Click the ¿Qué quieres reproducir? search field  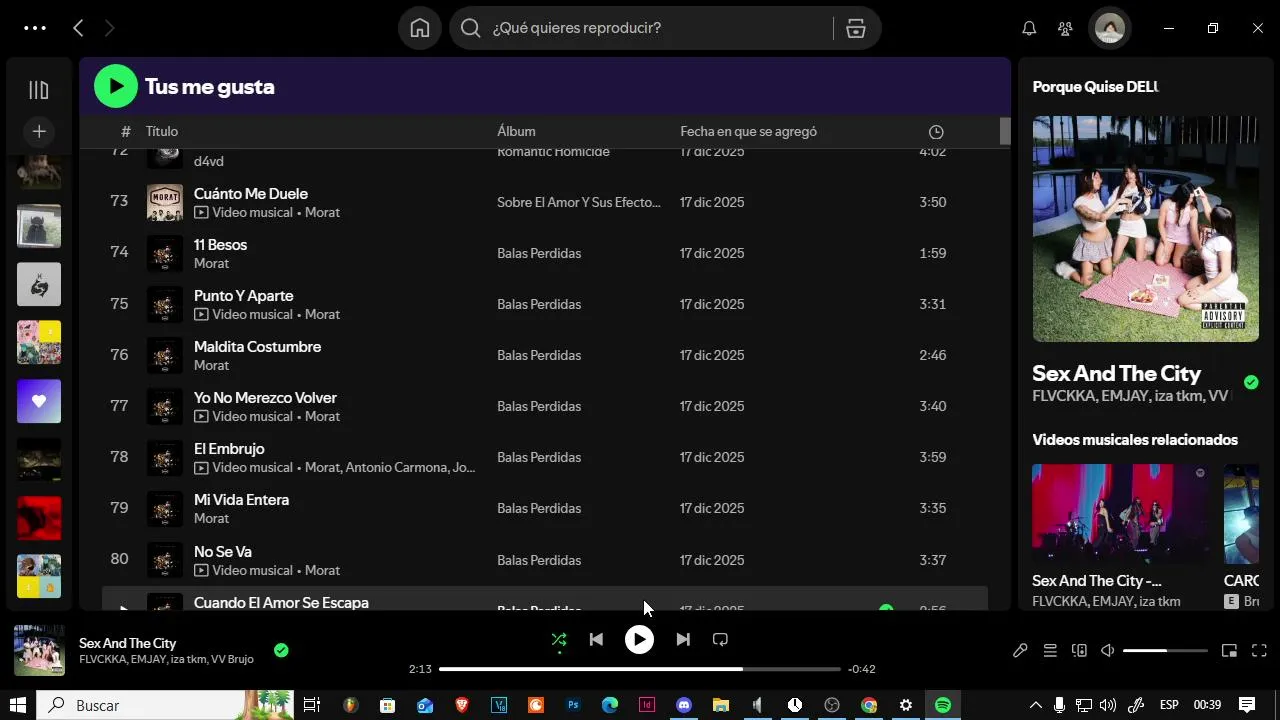coord(660,28)
